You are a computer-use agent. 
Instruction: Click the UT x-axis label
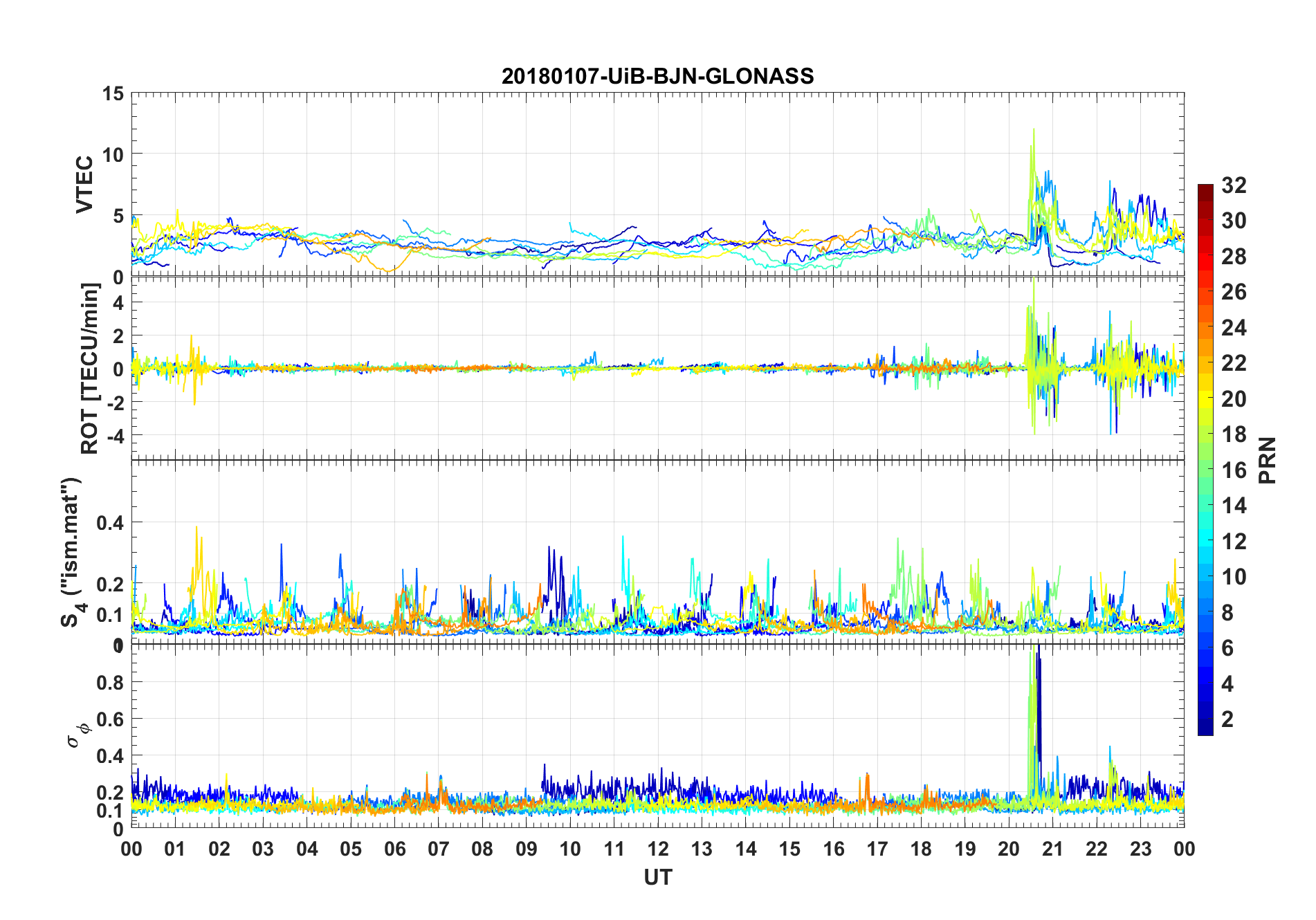[x=657, y=877]
